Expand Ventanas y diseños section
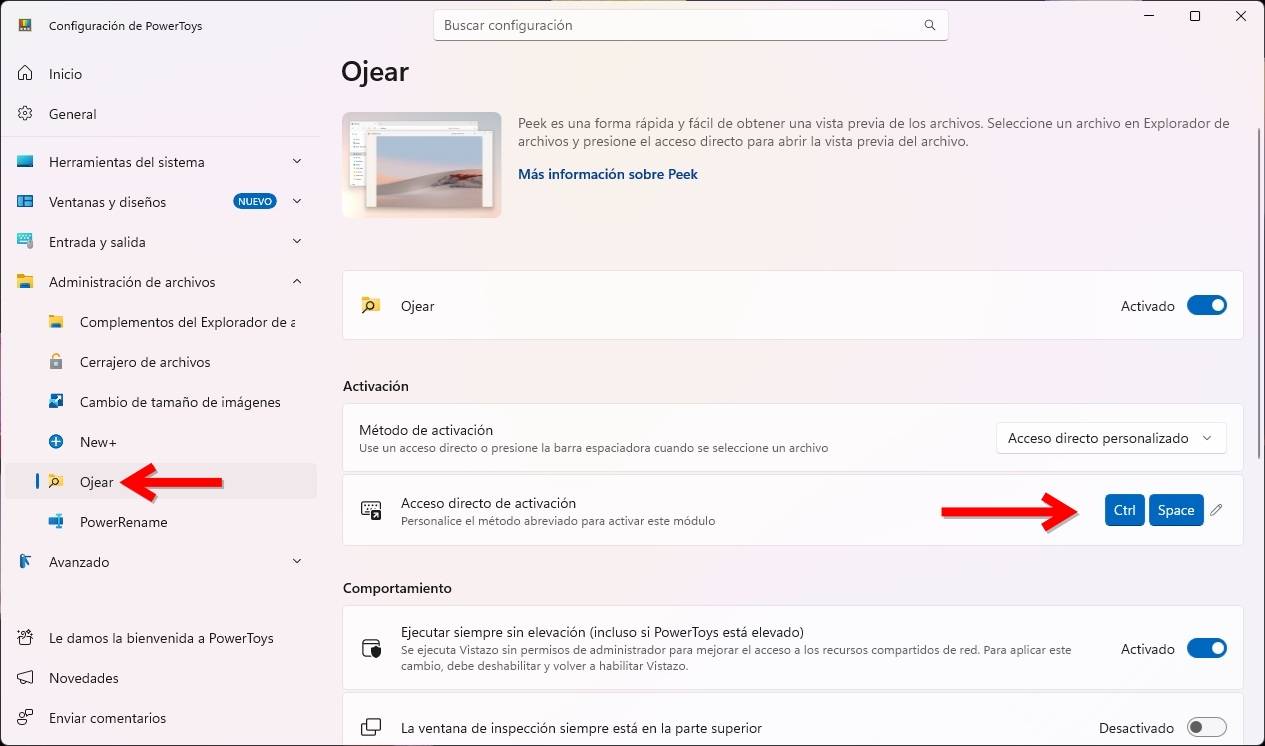Viewport: 1265px width, 746px height. tap(297, 202)
